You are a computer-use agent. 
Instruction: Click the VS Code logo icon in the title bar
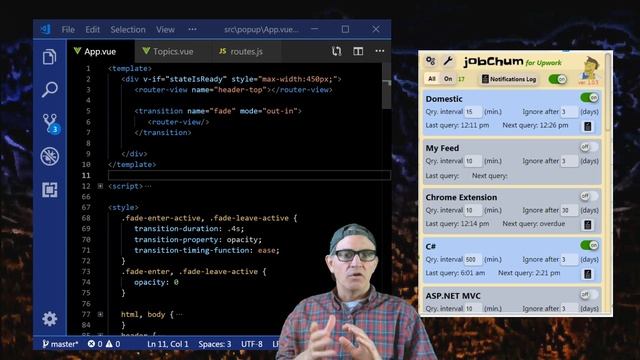click(x=45, y=29)
